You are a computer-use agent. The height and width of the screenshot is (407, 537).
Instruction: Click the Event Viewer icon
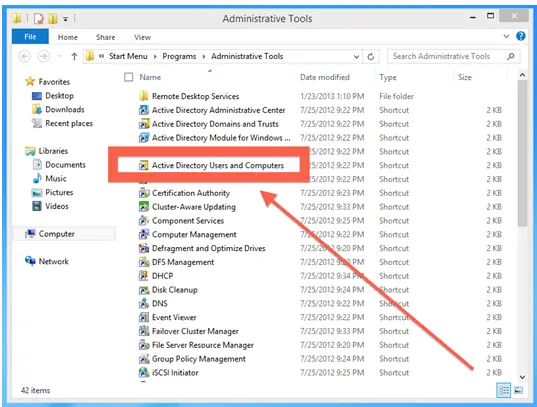tap(144, 317)
